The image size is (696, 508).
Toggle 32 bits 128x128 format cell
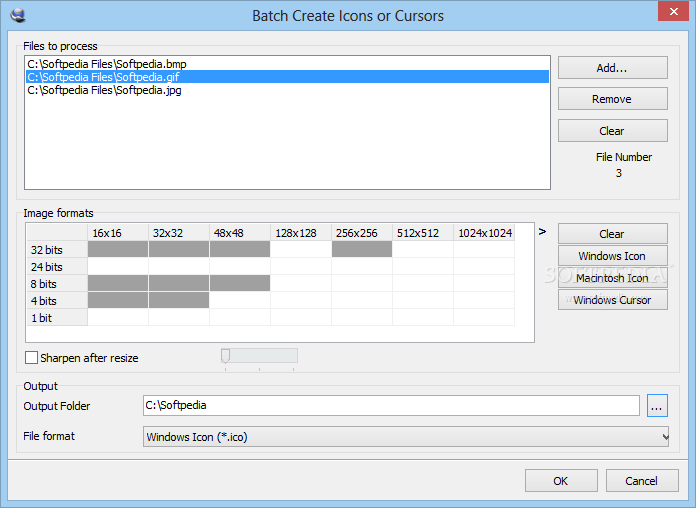point(301,249)
